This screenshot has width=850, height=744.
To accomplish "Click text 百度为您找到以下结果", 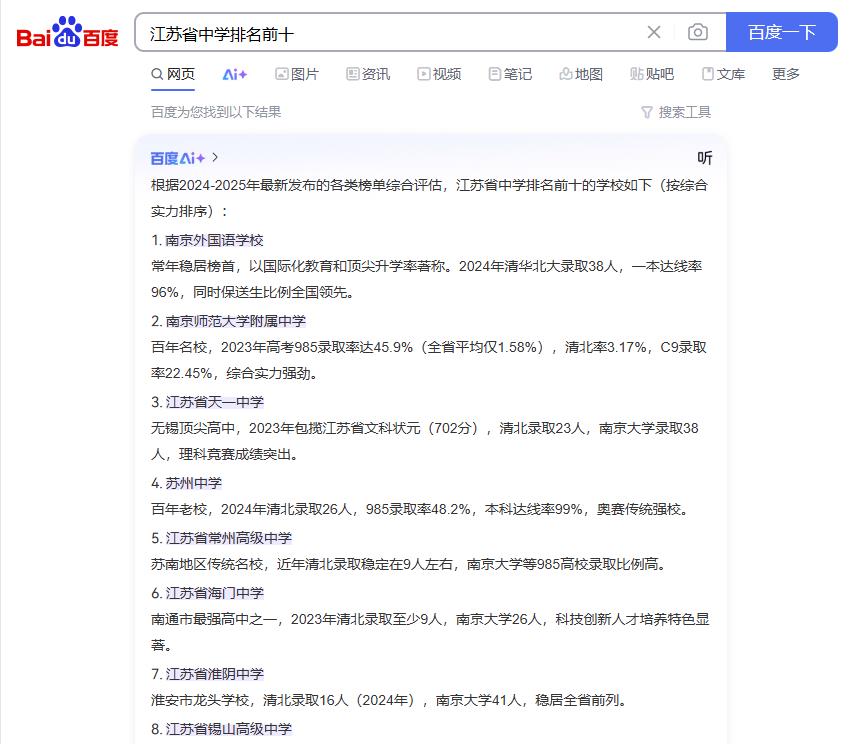I will pos(216,112).
